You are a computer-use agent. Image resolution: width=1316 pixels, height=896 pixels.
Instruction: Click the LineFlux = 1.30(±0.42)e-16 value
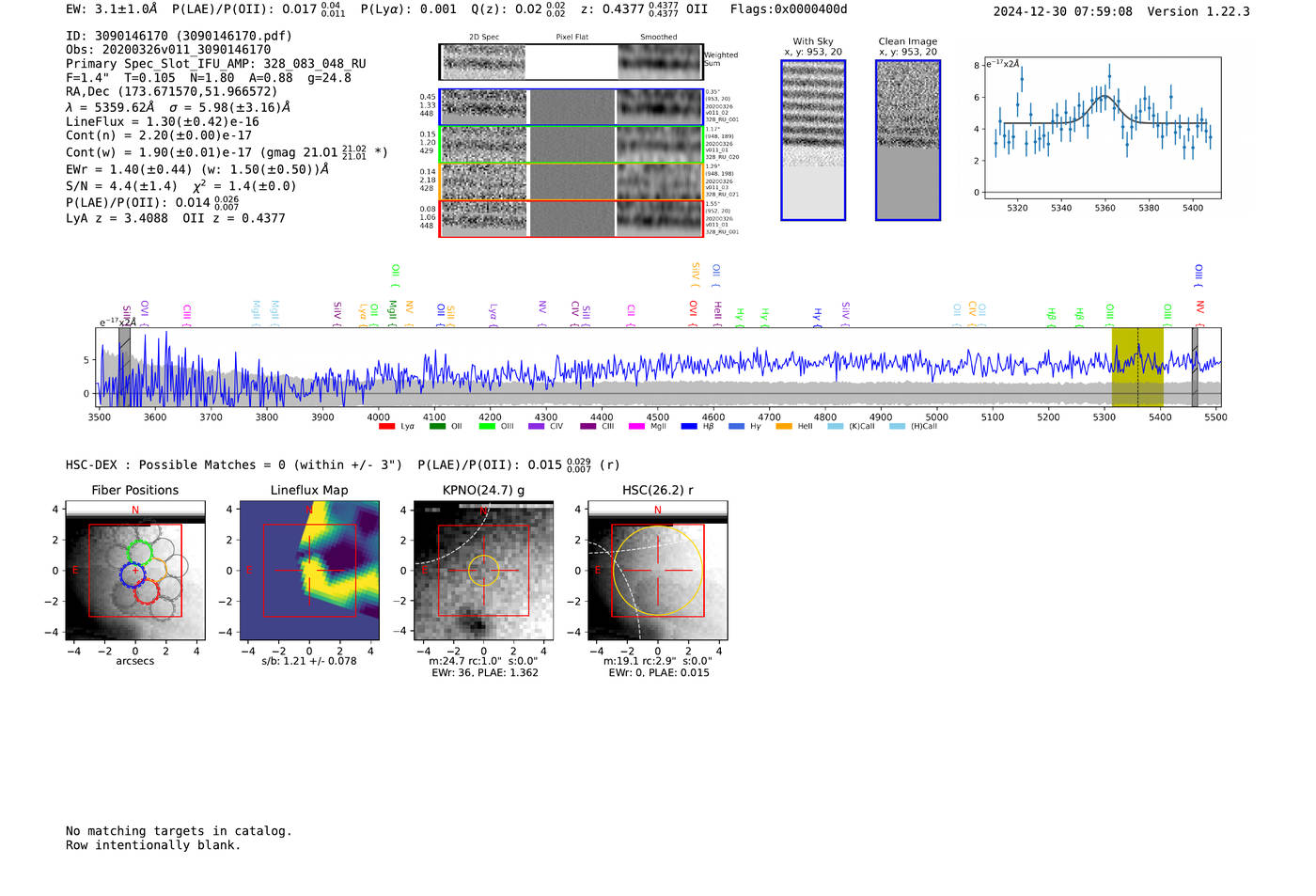coord(163,121)
